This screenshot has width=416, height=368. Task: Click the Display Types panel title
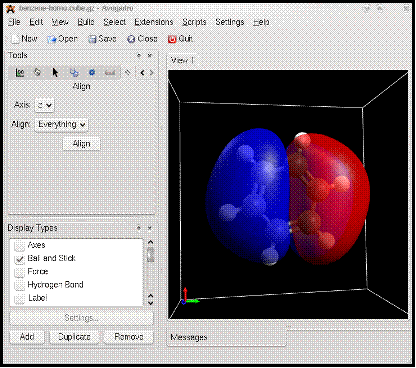32,228
